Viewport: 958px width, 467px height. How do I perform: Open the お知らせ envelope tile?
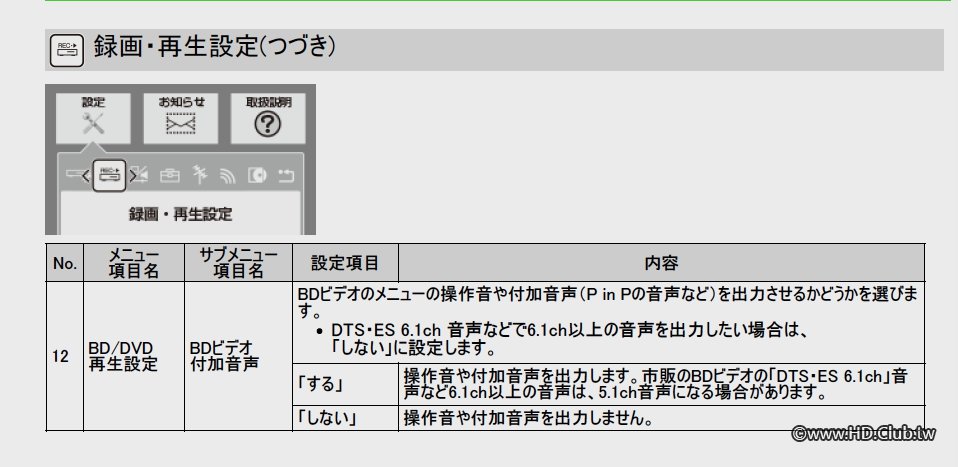click(x=180, y=118)
